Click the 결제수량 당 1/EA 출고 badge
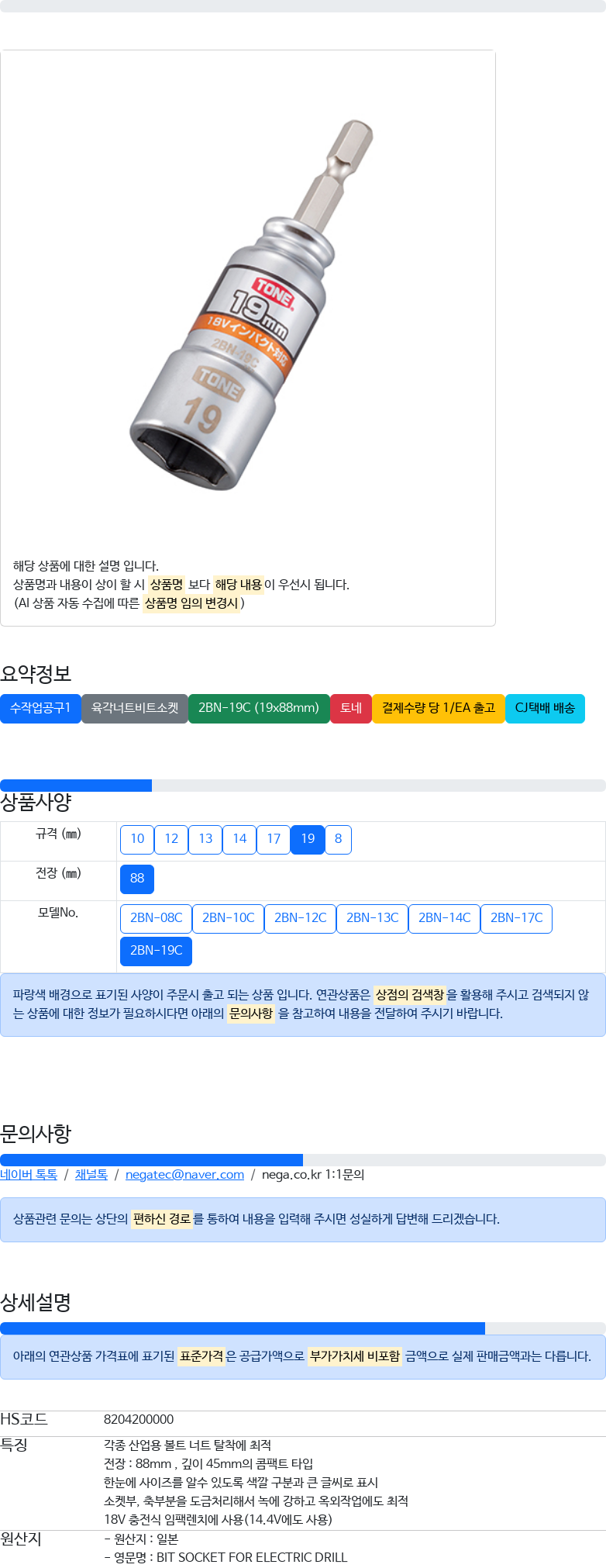This screenshot has height=1568, width=606. [x=439, y=708]
